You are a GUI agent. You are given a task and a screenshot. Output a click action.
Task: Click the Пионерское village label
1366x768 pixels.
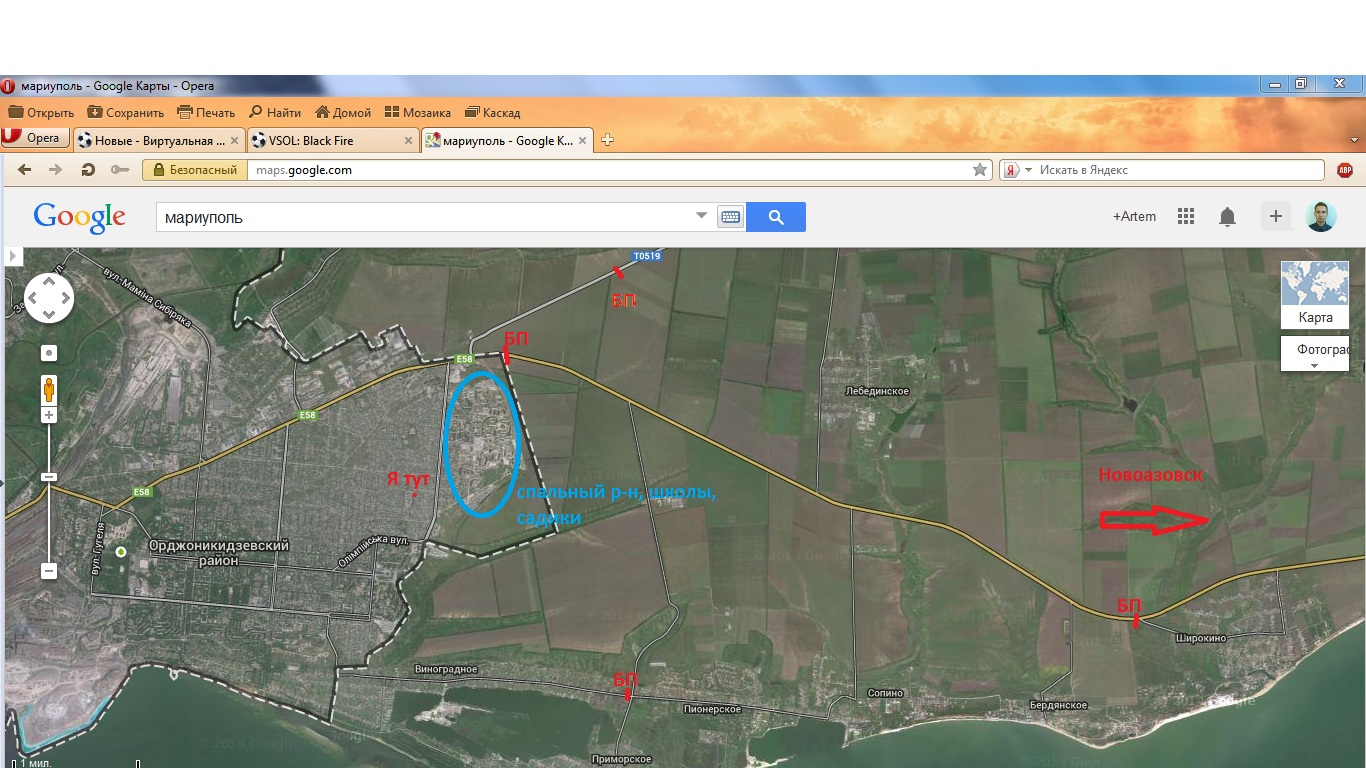[x=712, y=709]
